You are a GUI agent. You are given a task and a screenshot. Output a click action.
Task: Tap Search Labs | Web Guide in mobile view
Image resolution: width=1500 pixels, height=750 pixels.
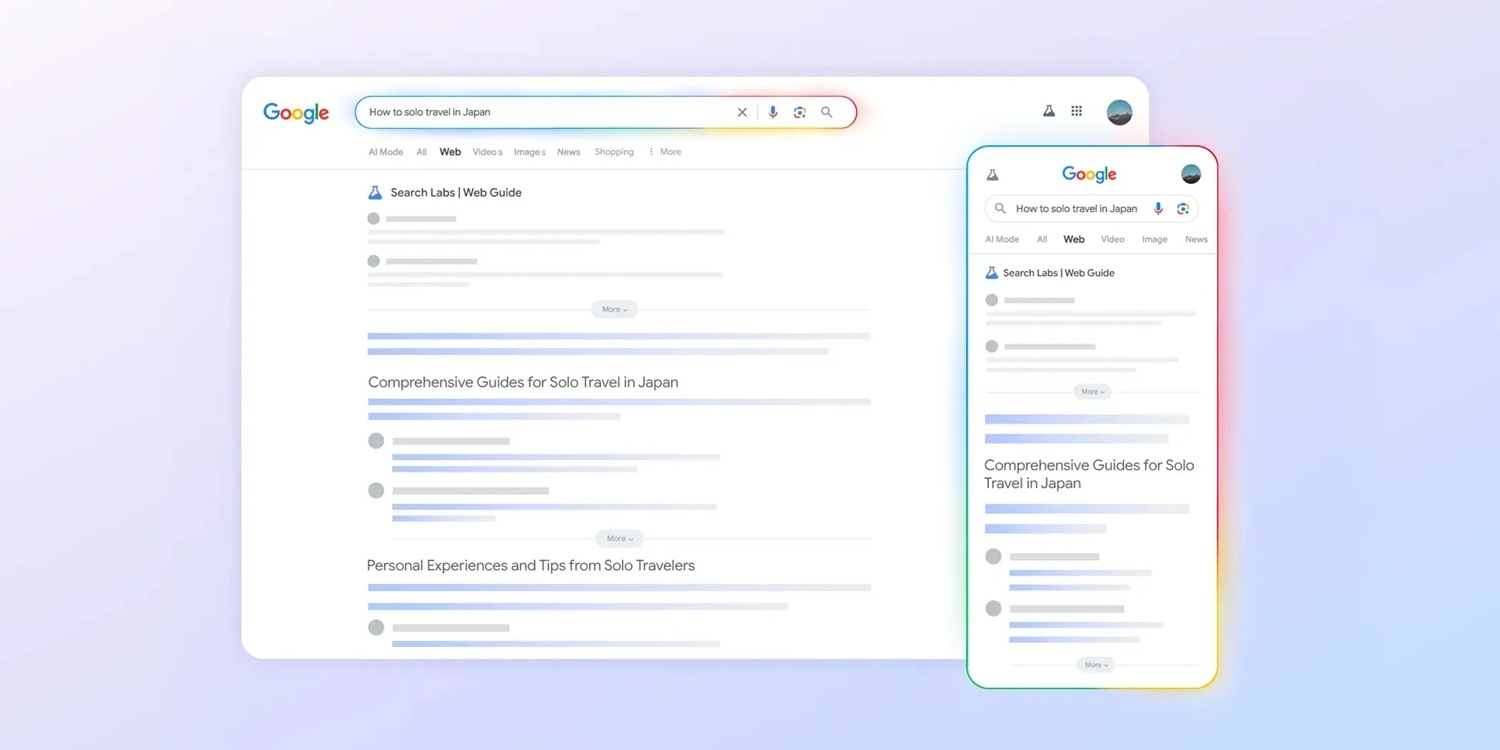click(x=1059, y=272)
